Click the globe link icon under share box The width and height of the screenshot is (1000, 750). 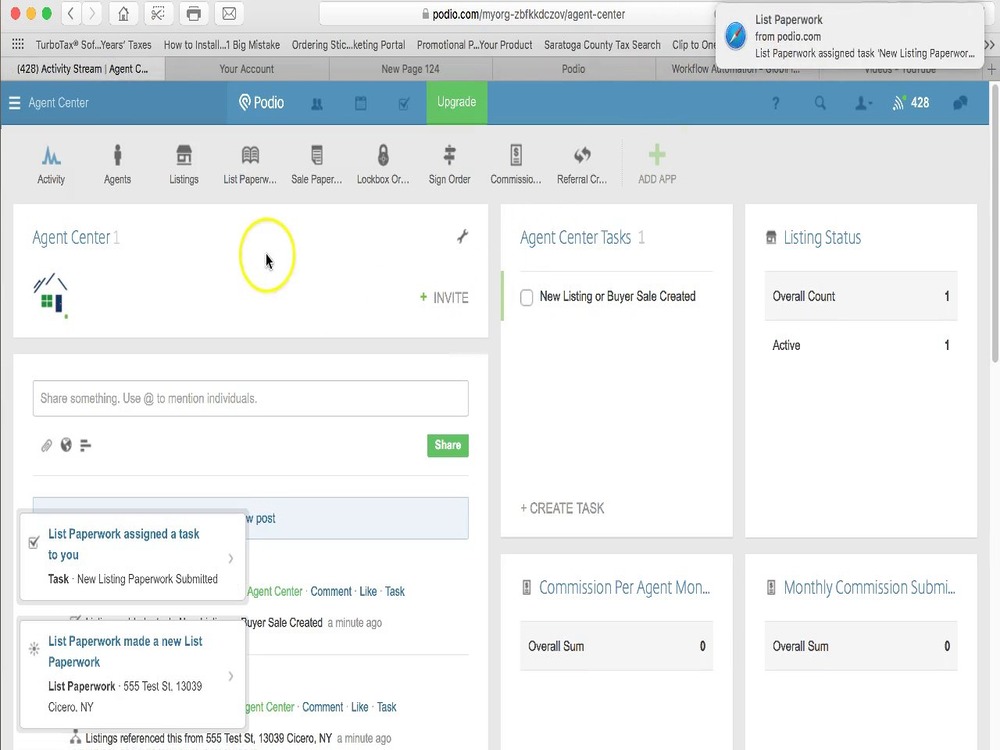pos(66,445)
